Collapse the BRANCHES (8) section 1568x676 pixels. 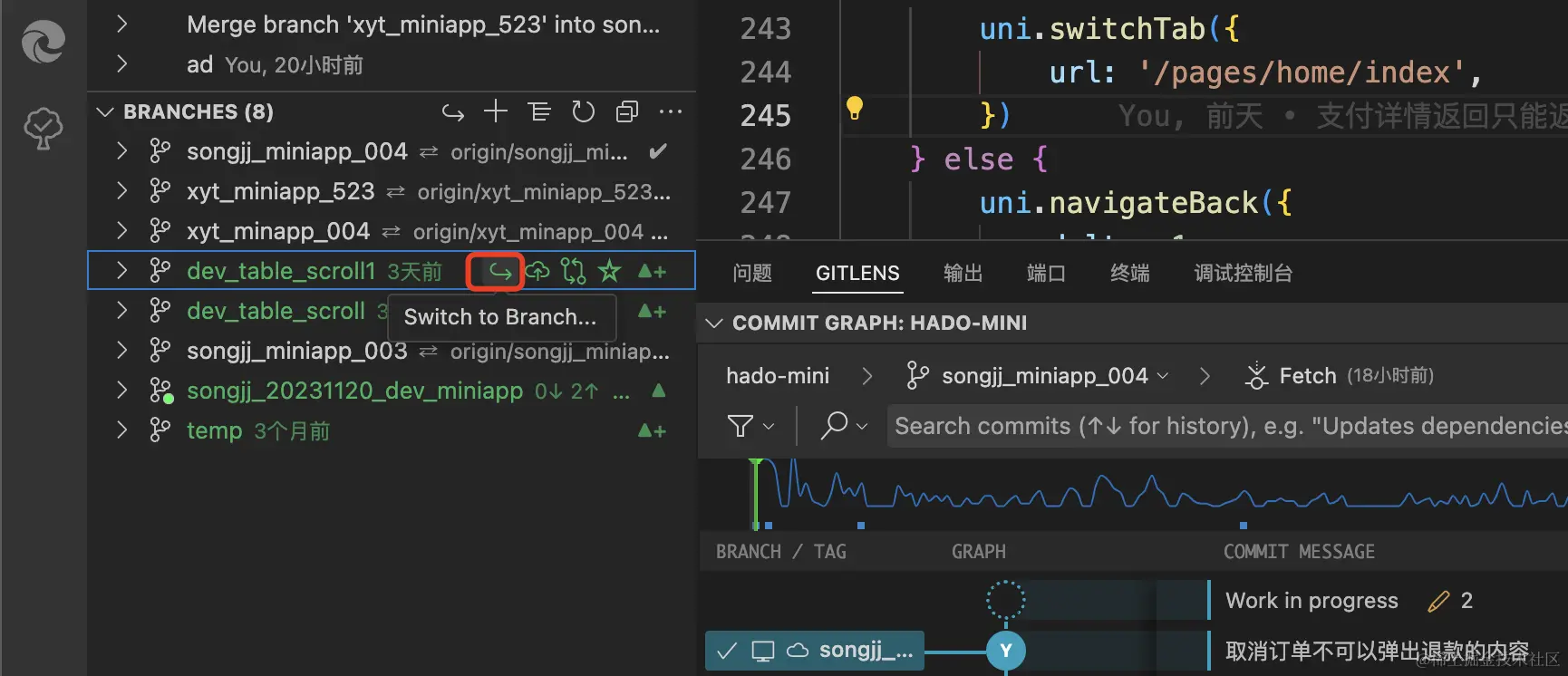pos(105,111)
